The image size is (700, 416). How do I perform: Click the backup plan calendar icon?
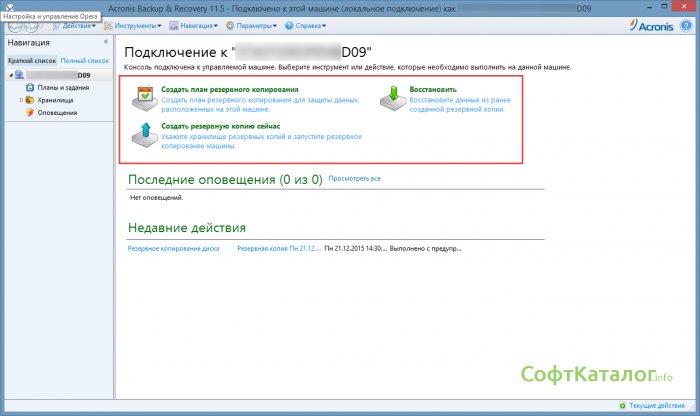[x=145, y=95]
